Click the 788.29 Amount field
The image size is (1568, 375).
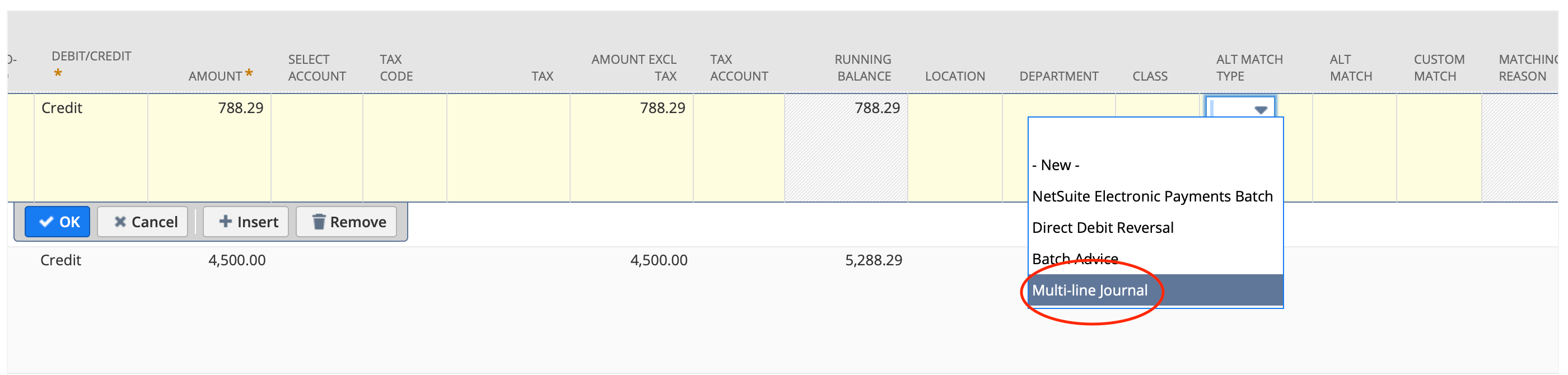[209, 147]
